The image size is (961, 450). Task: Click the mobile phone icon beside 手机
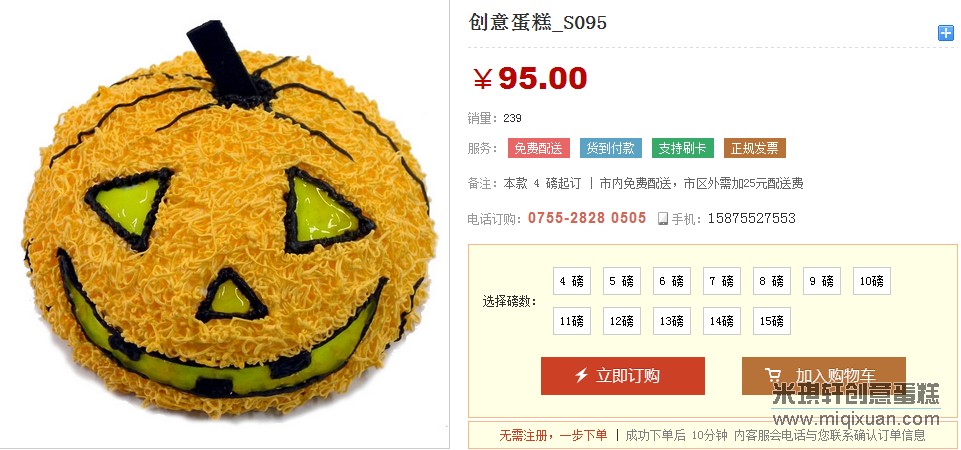(x=663, y=218)
